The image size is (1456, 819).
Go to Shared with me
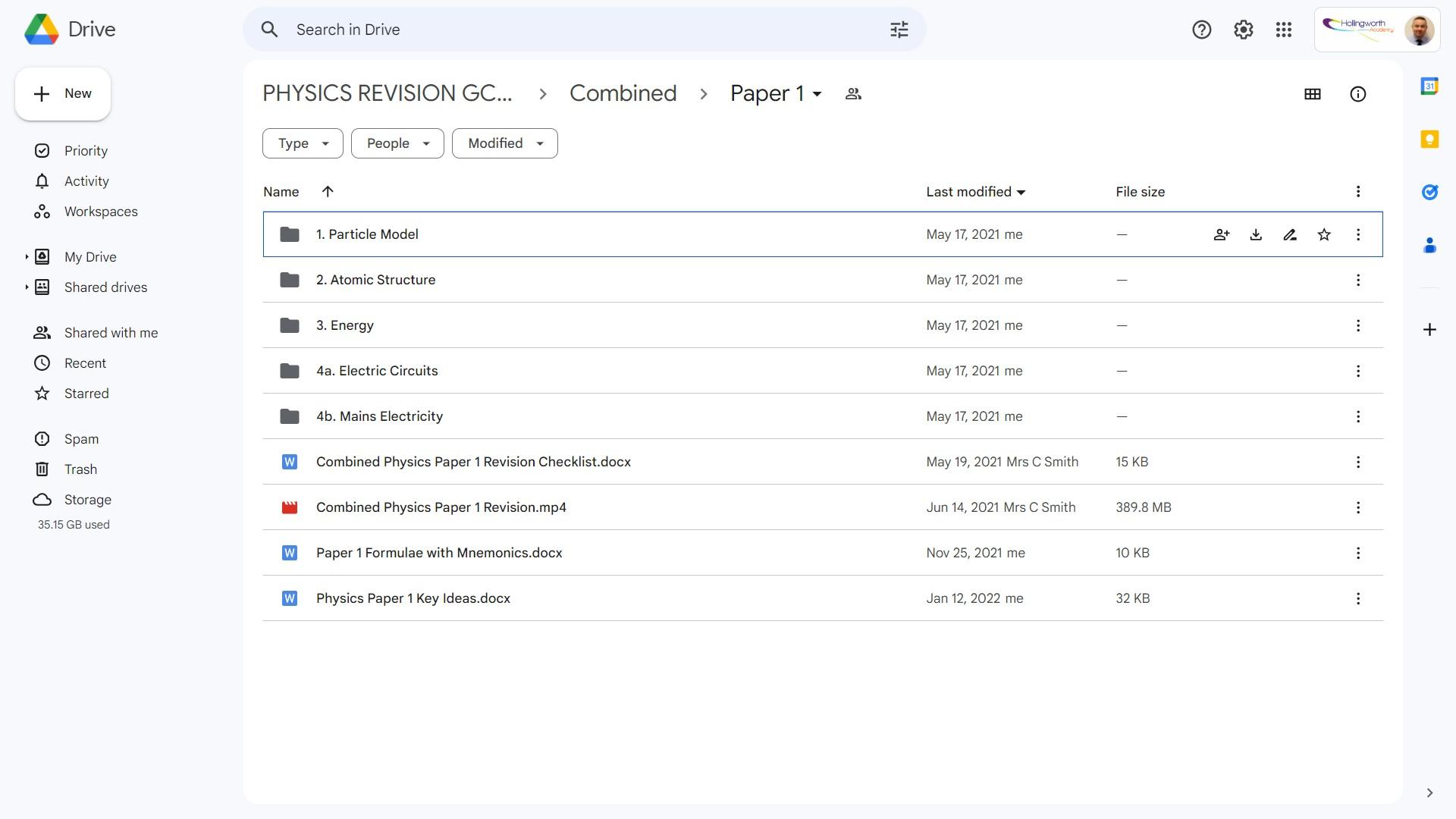point(111,333)
